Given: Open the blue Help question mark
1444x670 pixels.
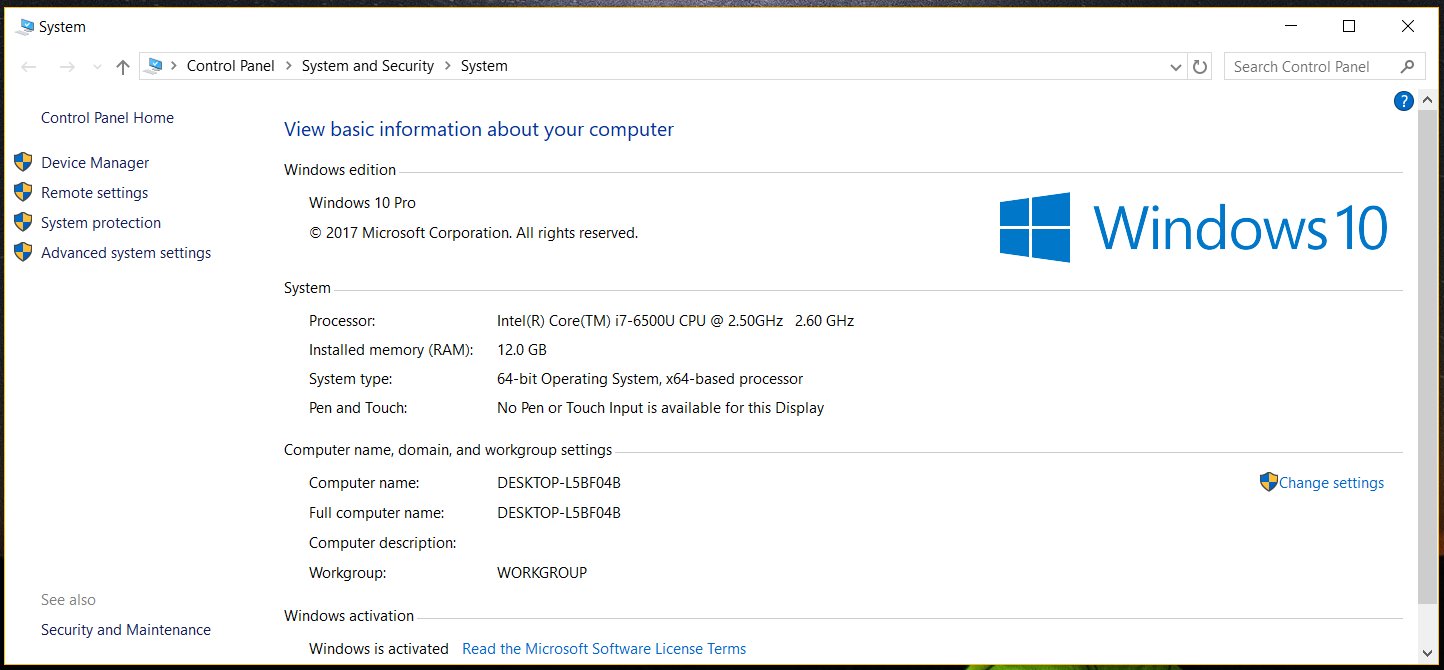Looking at the screenshot, I should pos(1403,101).
